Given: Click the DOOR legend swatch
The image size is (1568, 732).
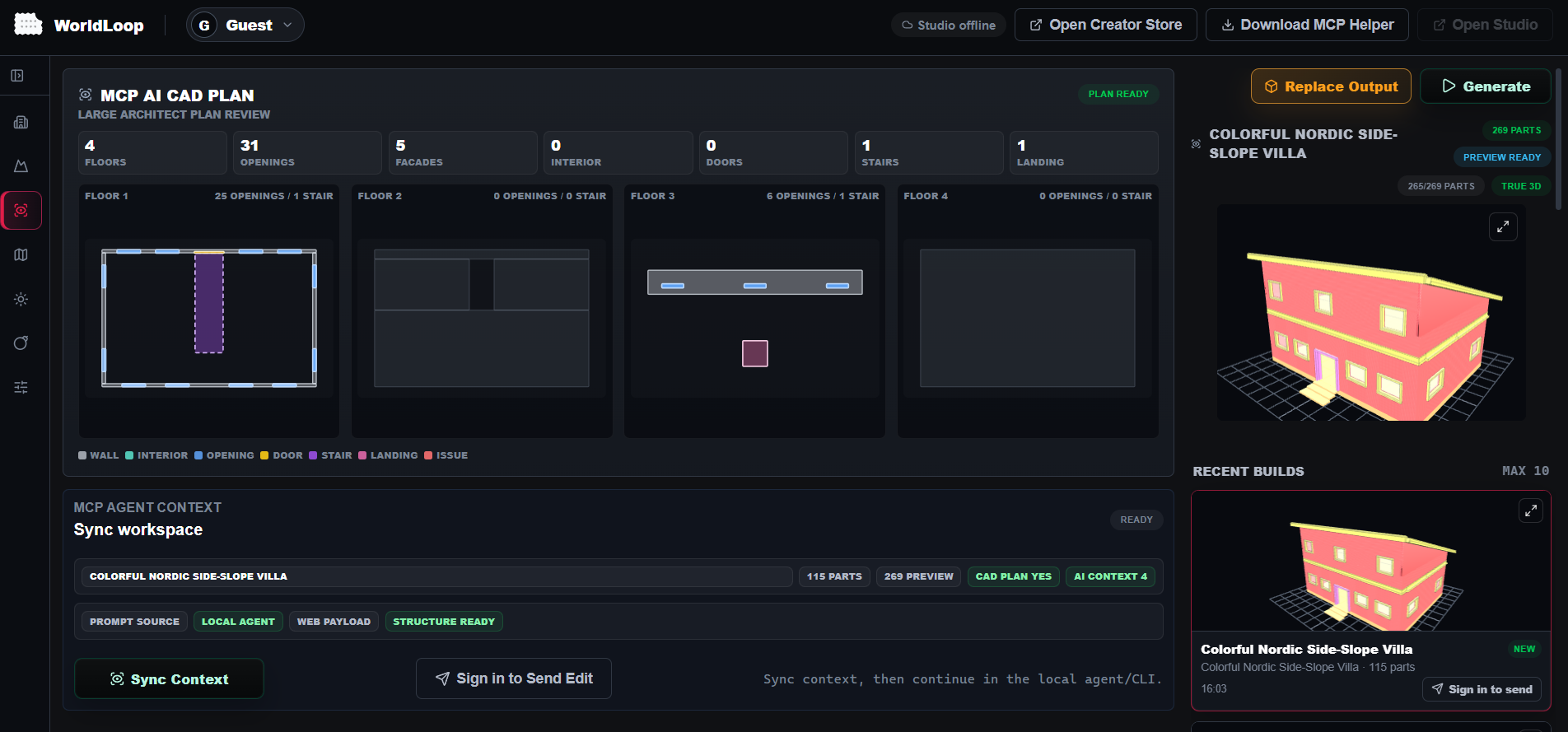Looking at the screenshot, I should pos(264,455).
